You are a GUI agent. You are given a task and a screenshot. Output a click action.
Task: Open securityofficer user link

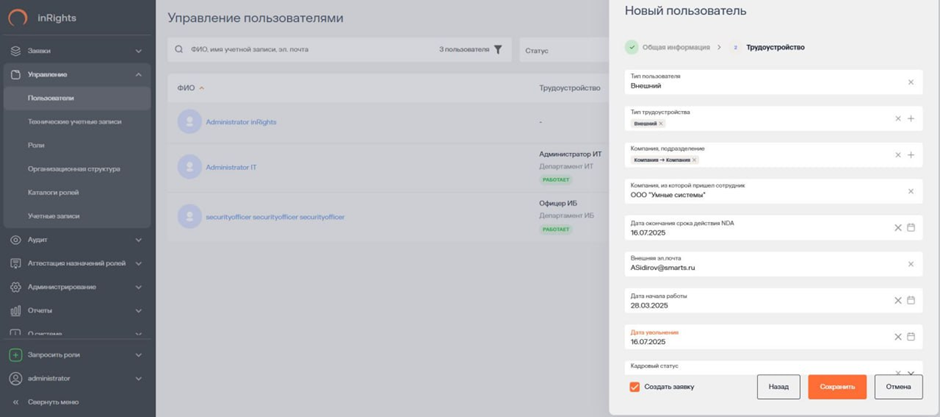275,217
